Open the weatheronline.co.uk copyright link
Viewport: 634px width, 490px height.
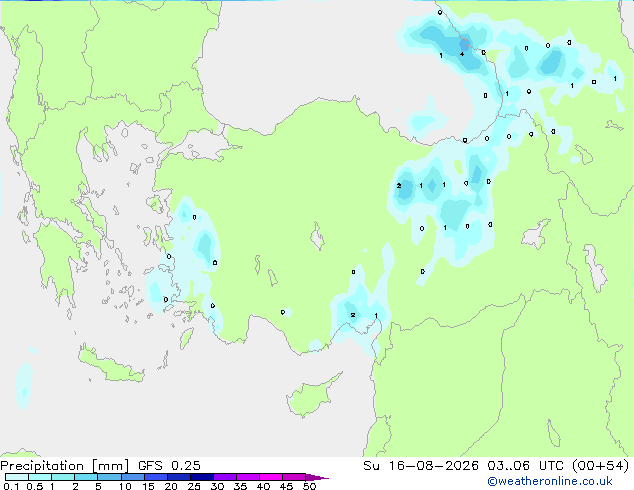click(x=550, y=481)
